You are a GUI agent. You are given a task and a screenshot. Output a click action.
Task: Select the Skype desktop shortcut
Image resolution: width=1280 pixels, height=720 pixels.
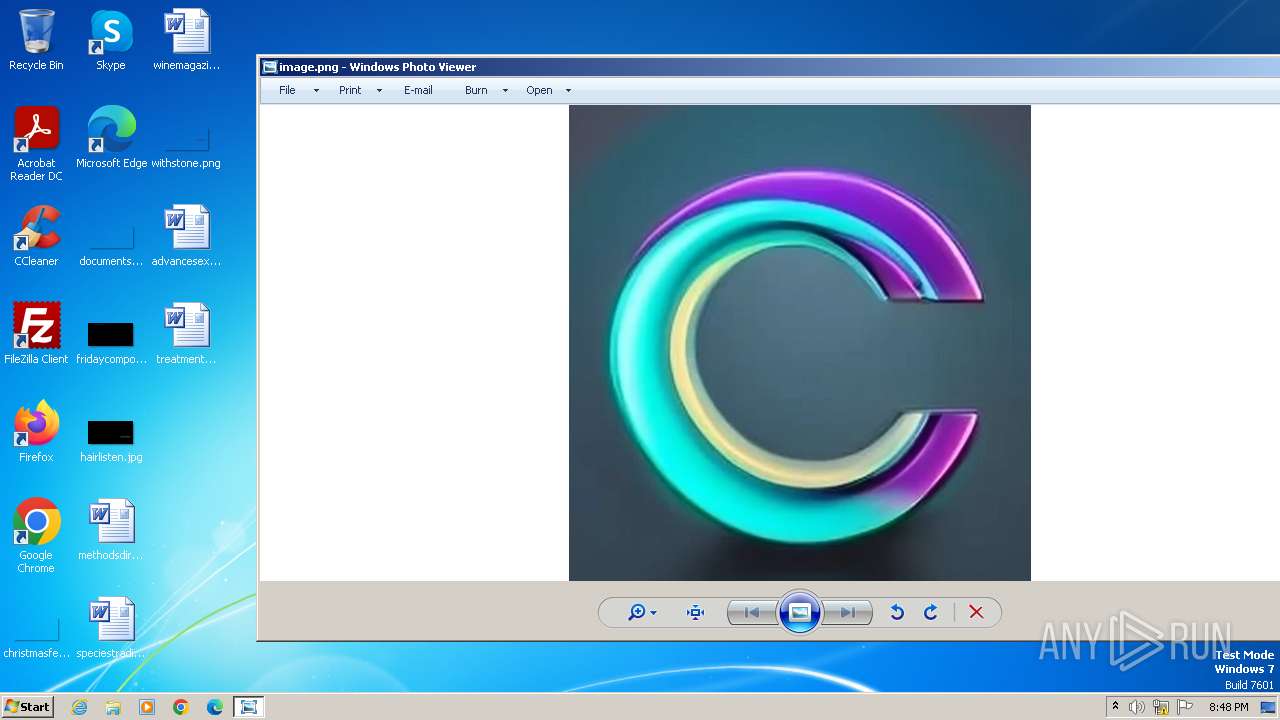pos(111,40)
